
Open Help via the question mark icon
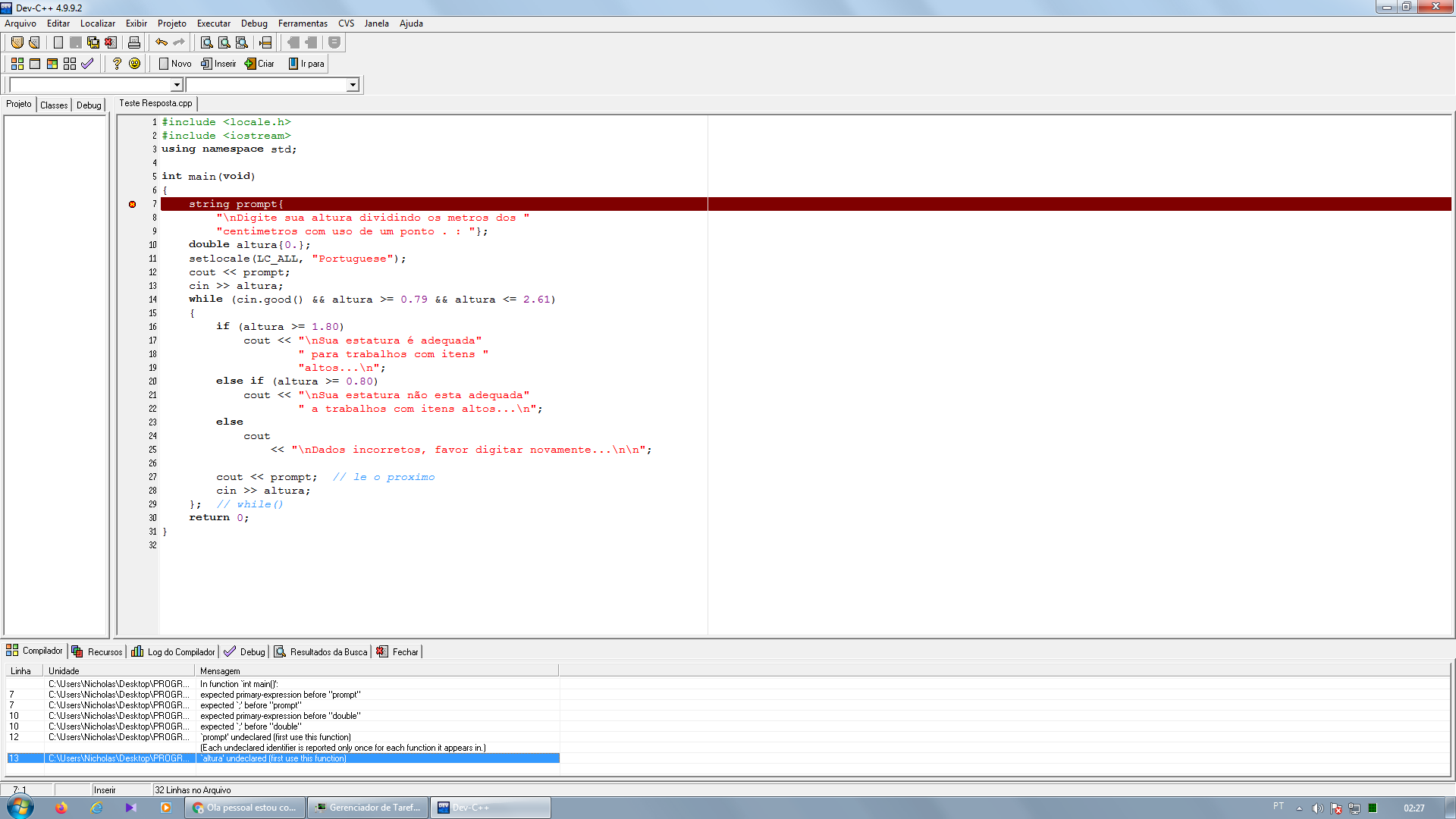[117, 64]
